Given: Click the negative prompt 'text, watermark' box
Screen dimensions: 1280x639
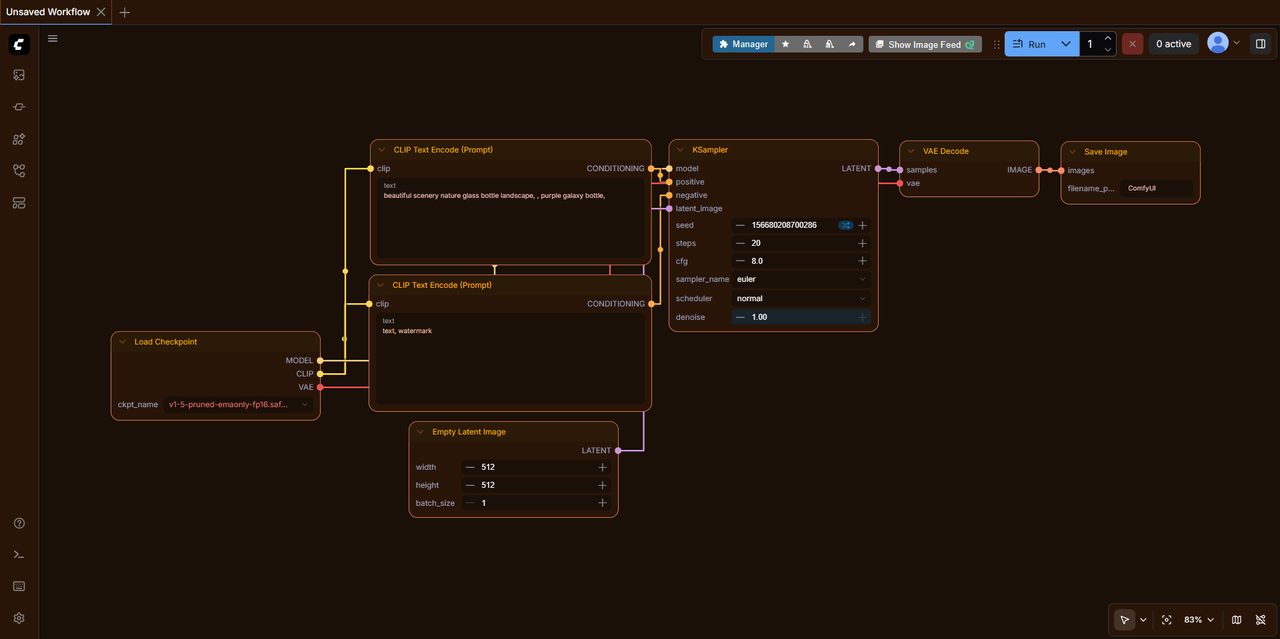Looking at the screenshot, I should 510,358.
